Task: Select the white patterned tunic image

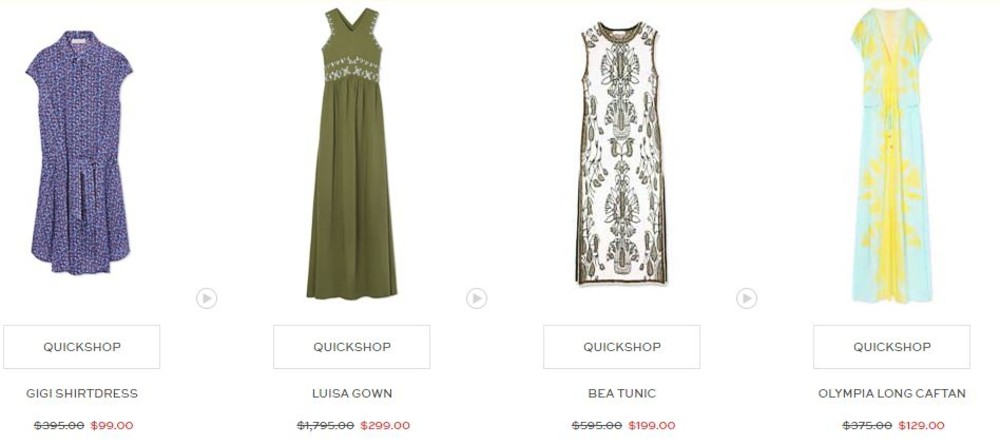Action: click(622, 153)
